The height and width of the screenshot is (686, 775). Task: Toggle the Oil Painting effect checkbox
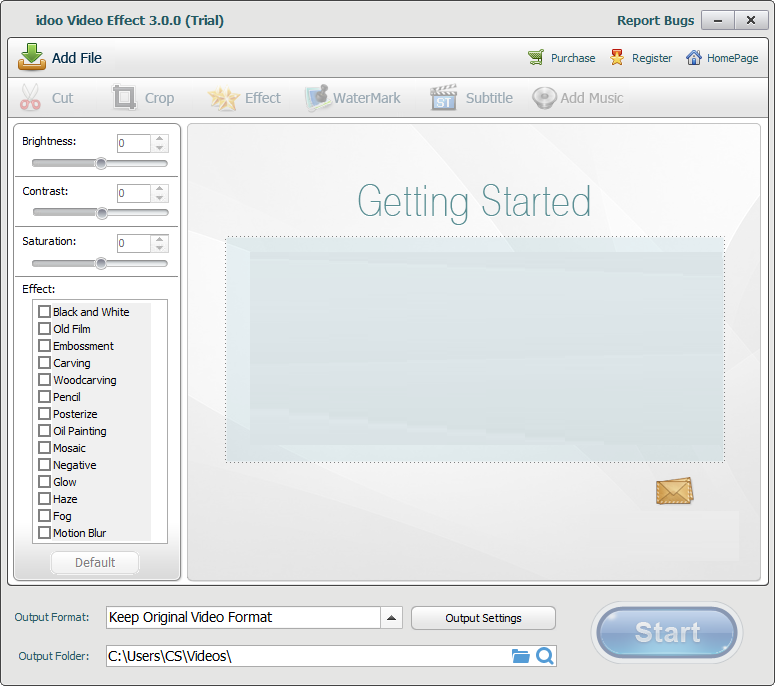pyautogui.click(x=44, y=431)
